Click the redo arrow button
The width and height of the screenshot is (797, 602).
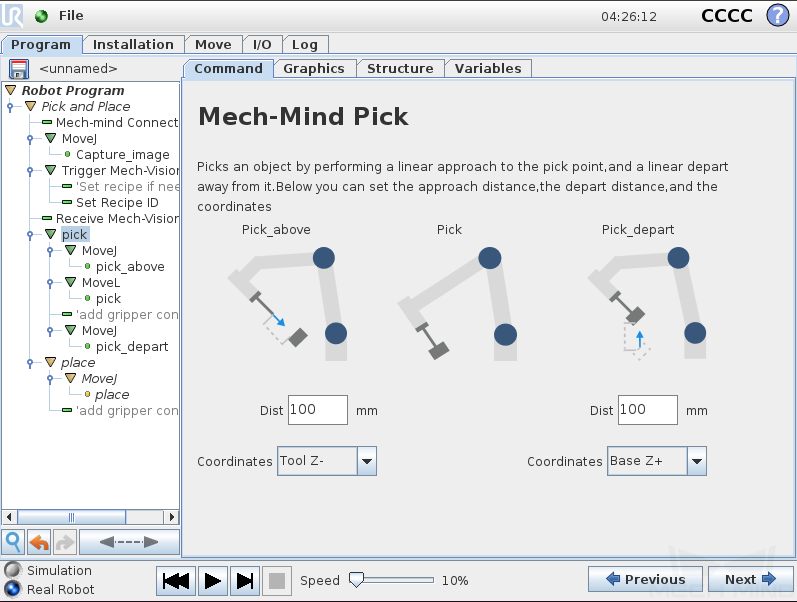[65, 542]
